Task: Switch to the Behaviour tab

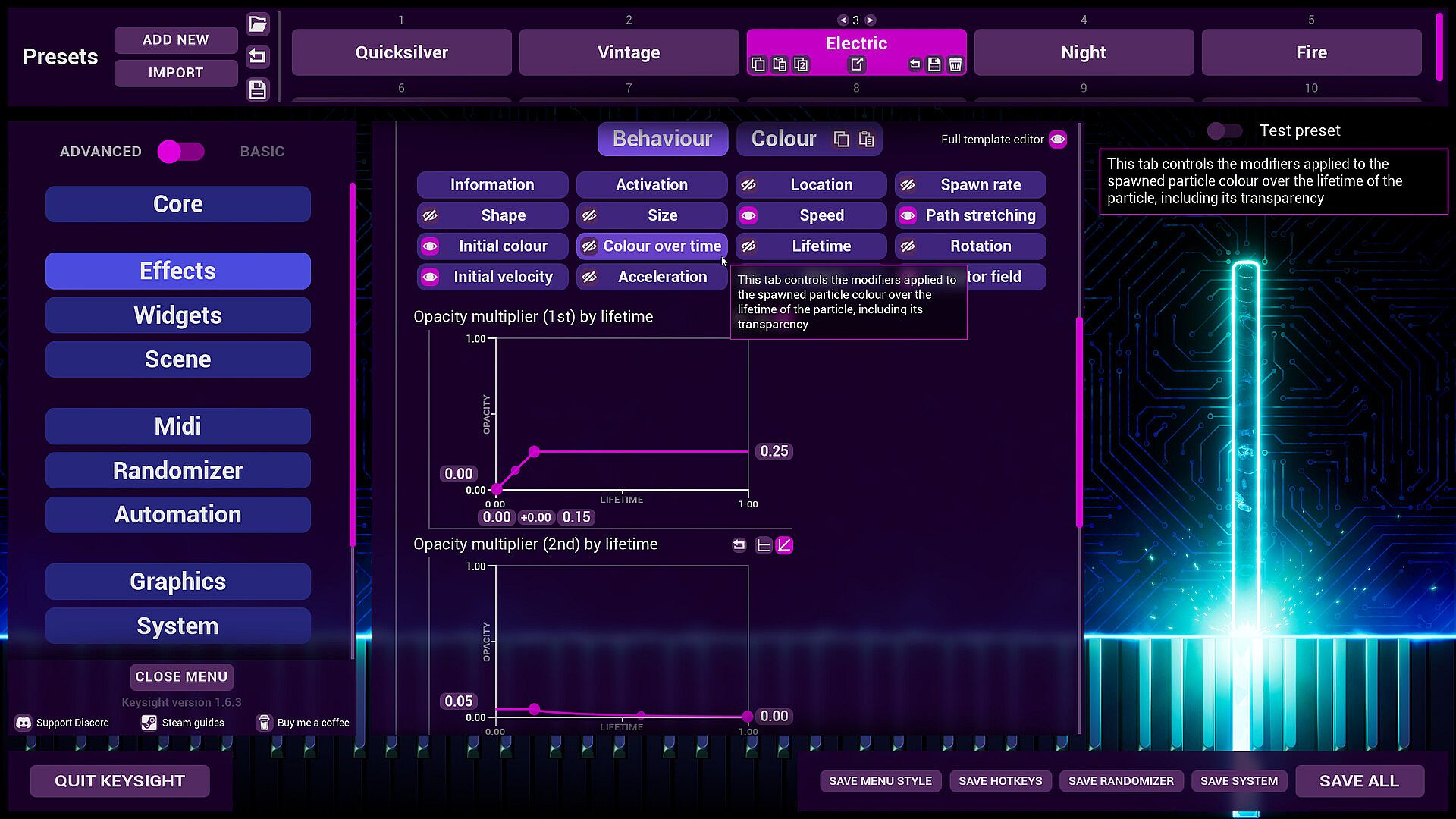Action: [662, 140]
